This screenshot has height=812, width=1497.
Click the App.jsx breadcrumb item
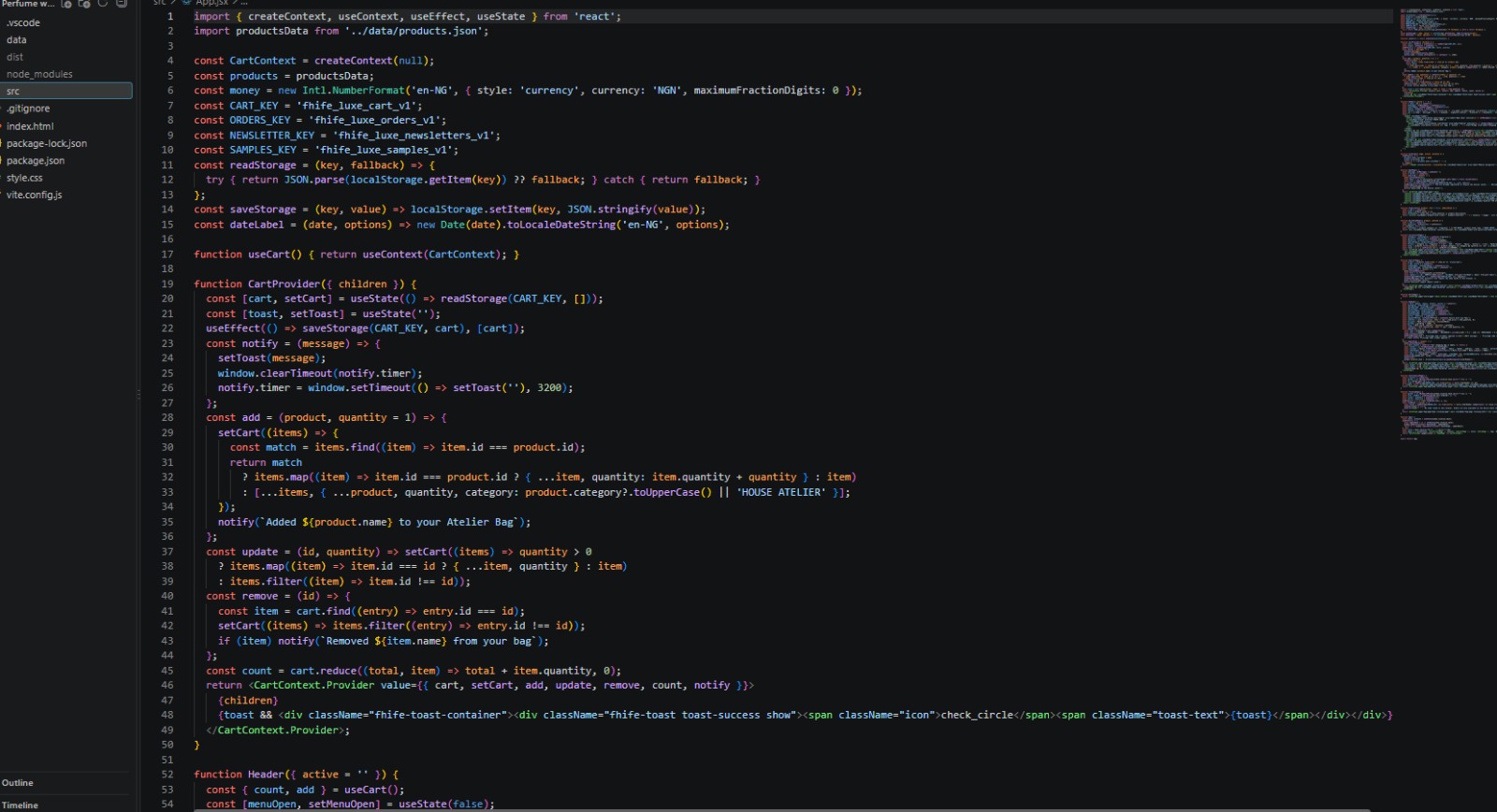[x=211, y=3]
